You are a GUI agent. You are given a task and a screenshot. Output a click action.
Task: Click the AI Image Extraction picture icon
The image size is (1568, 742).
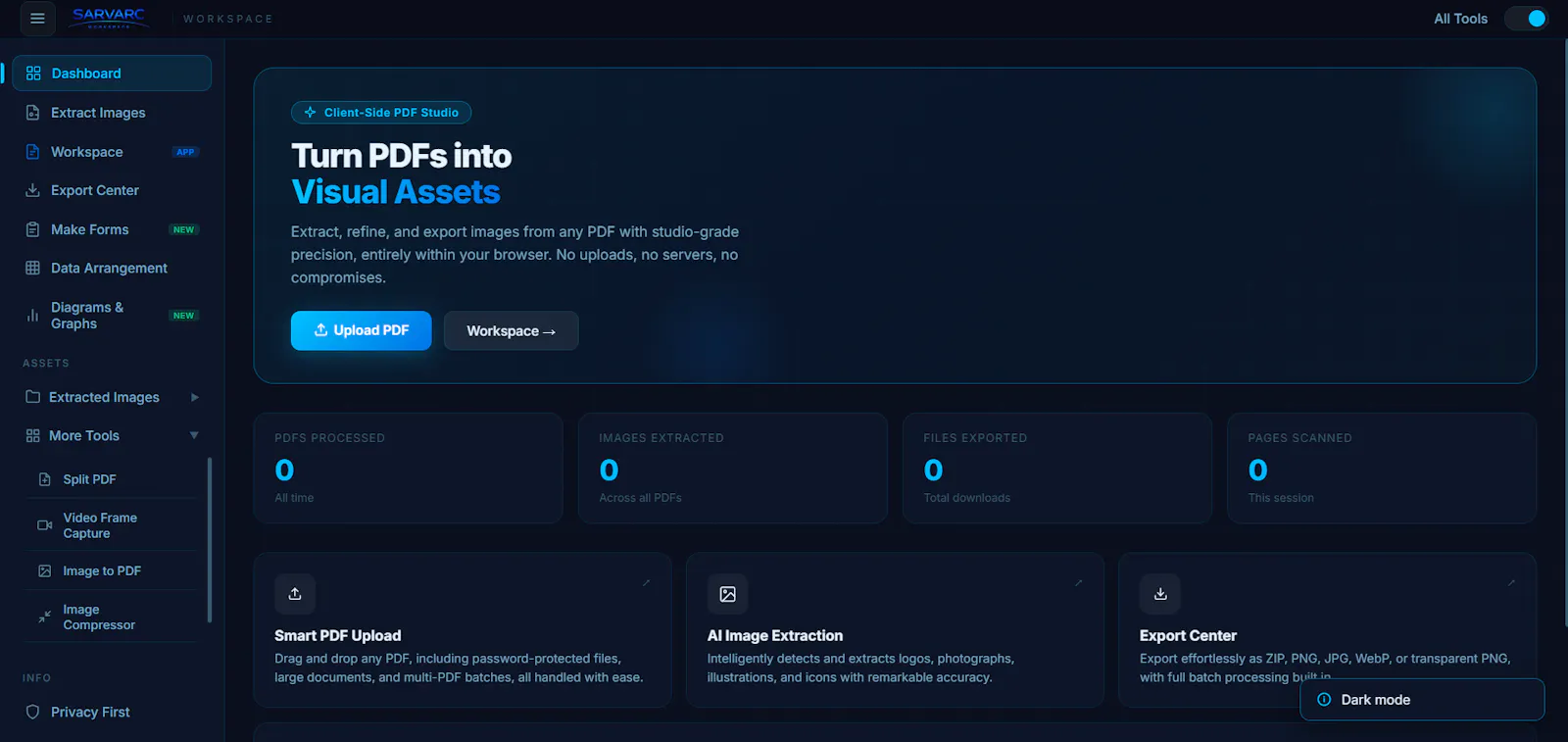click(x=728, y=594)
